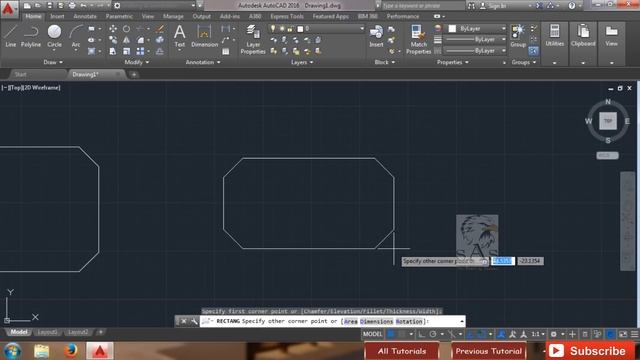Open the lineweight ByLayer dropdown
The image size is (640, 360).
(475, 40)
